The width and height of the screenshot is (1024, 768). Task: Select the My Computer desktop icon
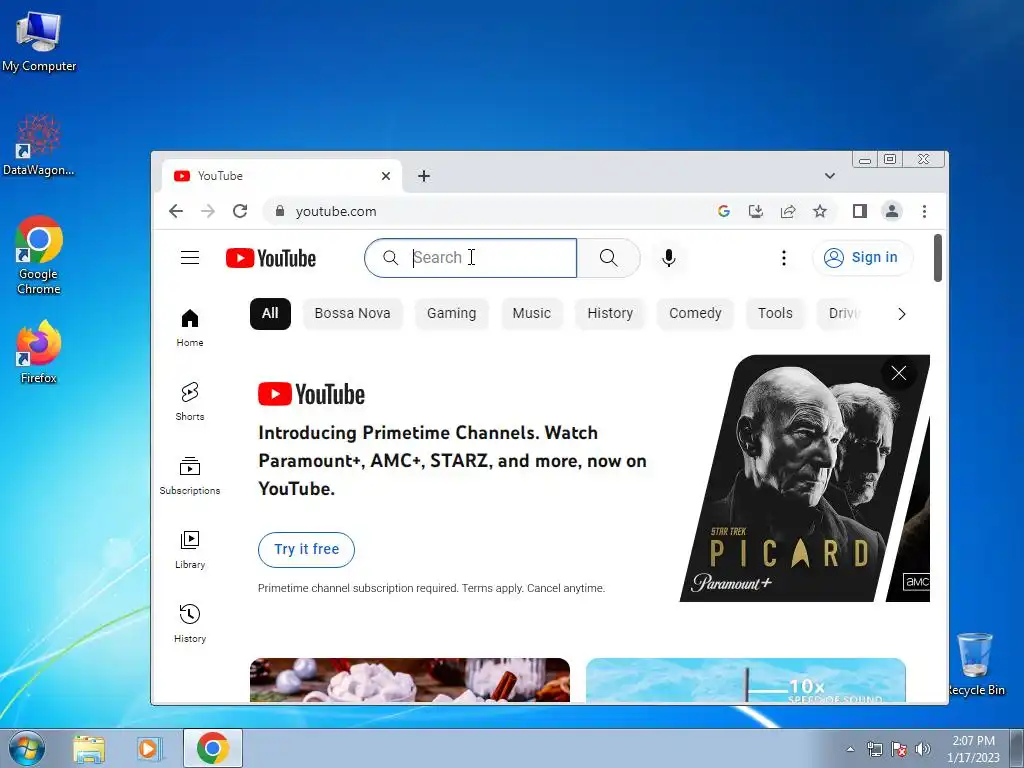click(39, 41)
